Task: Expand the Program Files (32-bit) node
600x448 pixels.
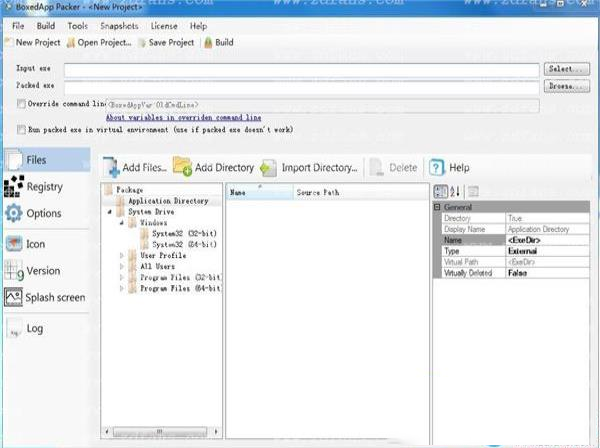Action: pos(122,277)
